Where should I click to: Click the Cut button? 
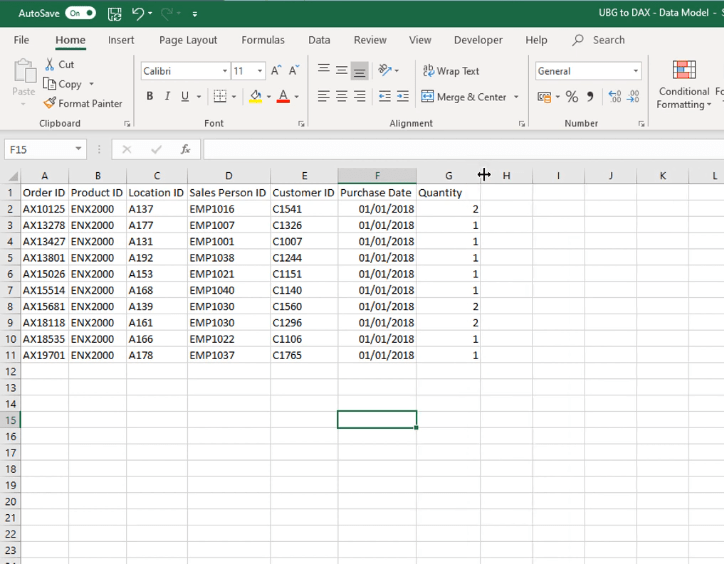pos(60,64)
